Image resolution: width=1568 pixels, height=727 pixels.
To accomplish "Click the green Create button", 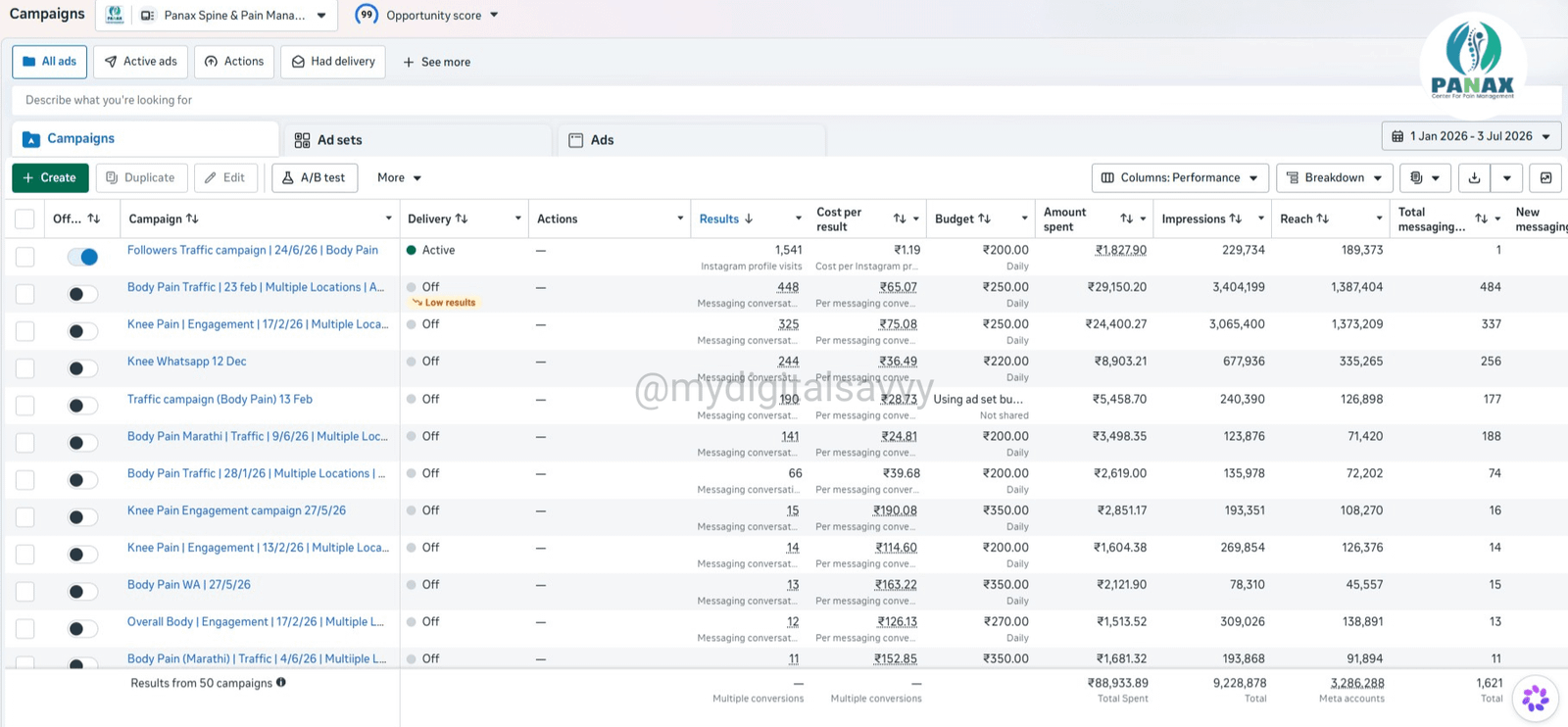I will 50,177.
